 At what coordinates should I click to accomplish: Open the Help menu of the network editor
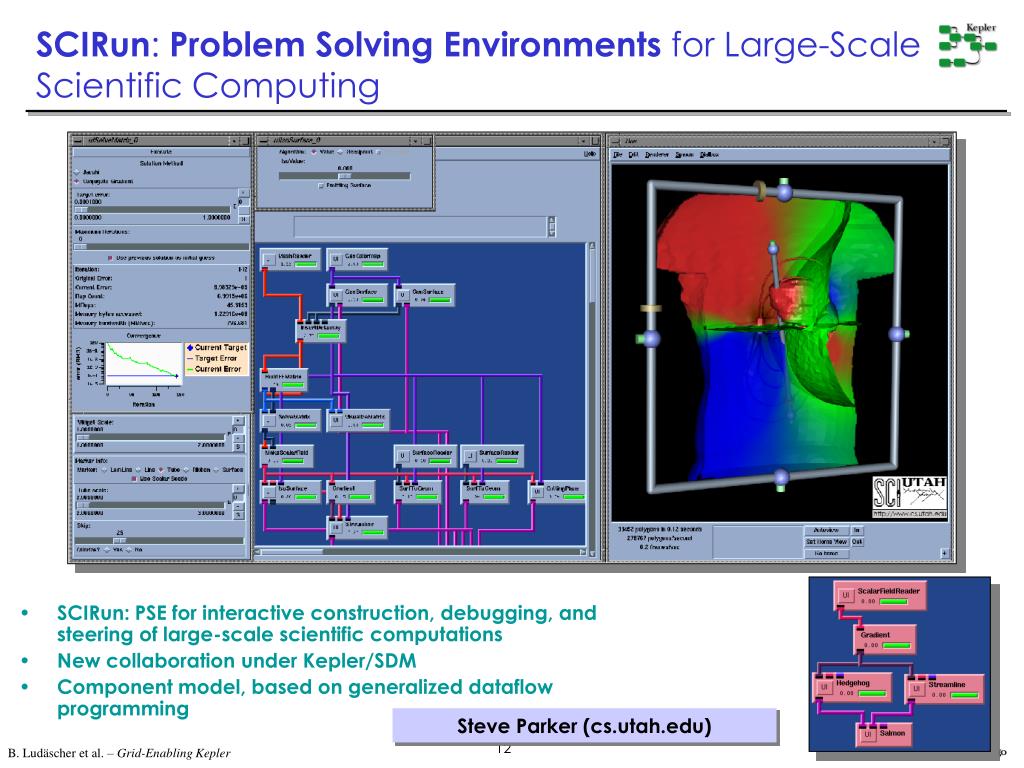click(590, 153)
